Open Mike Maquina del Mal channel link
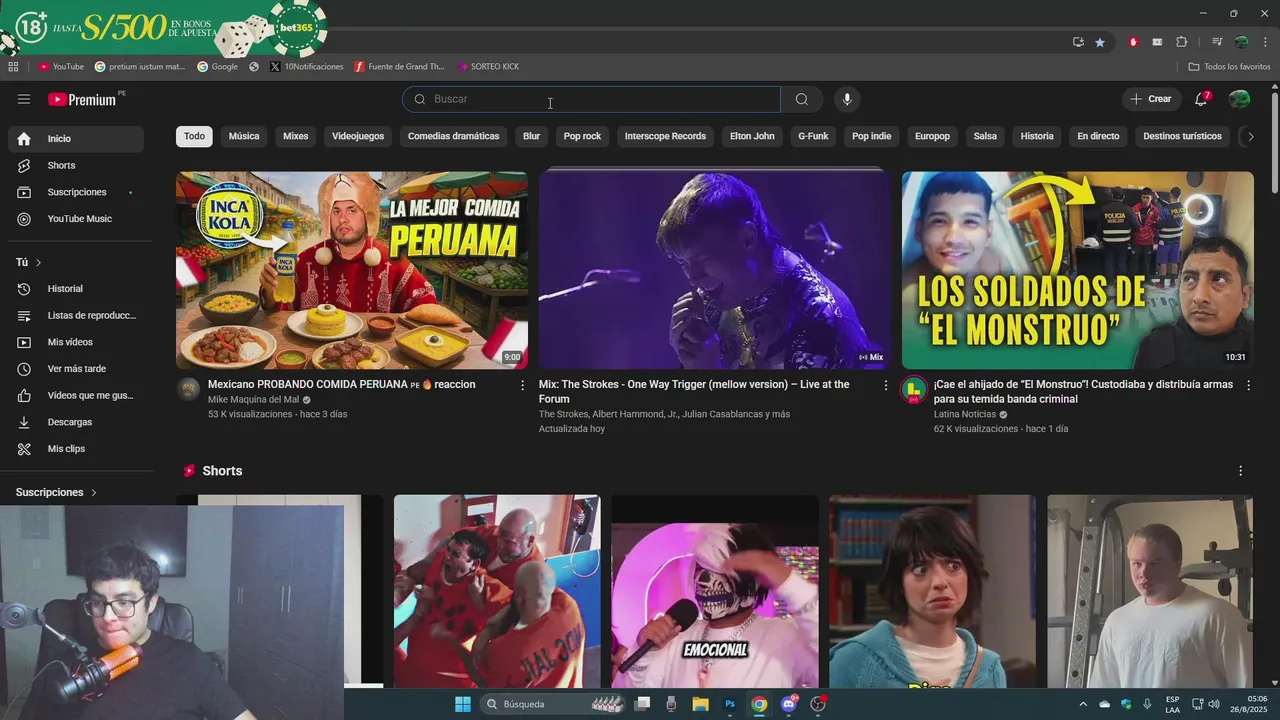This screenshot has height=720, width=1280. click(253, 399)
